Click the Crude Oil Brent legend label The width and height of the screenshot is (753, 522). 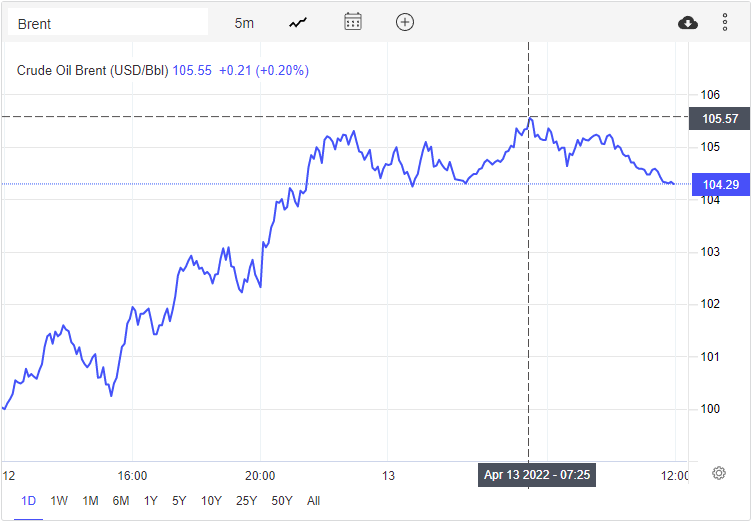pyautogui.click(x=94, y=71)
